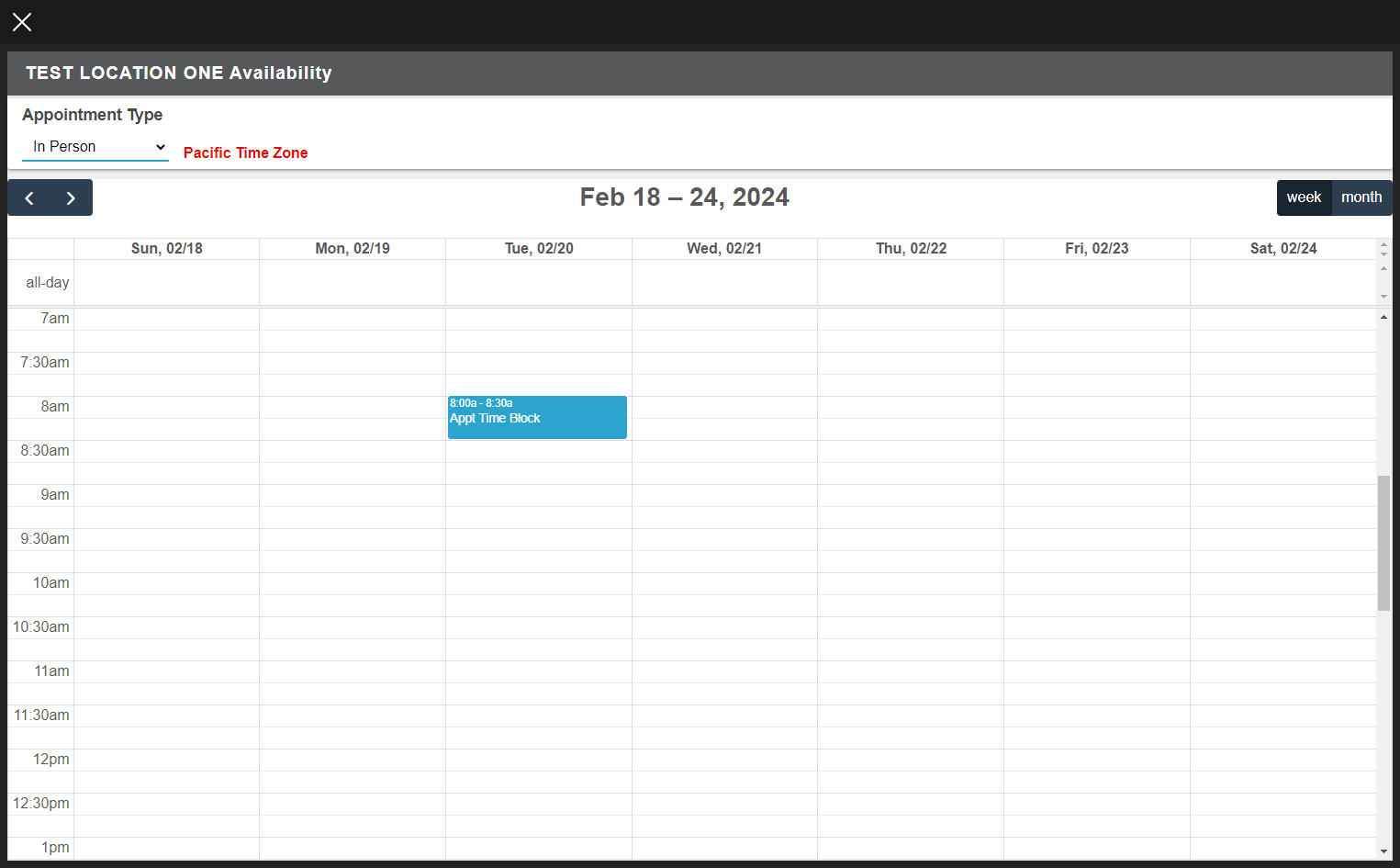Open the 8:00a Appt Time Block event
Viewport: 1400px width, 868px height.
pos(537,417)
